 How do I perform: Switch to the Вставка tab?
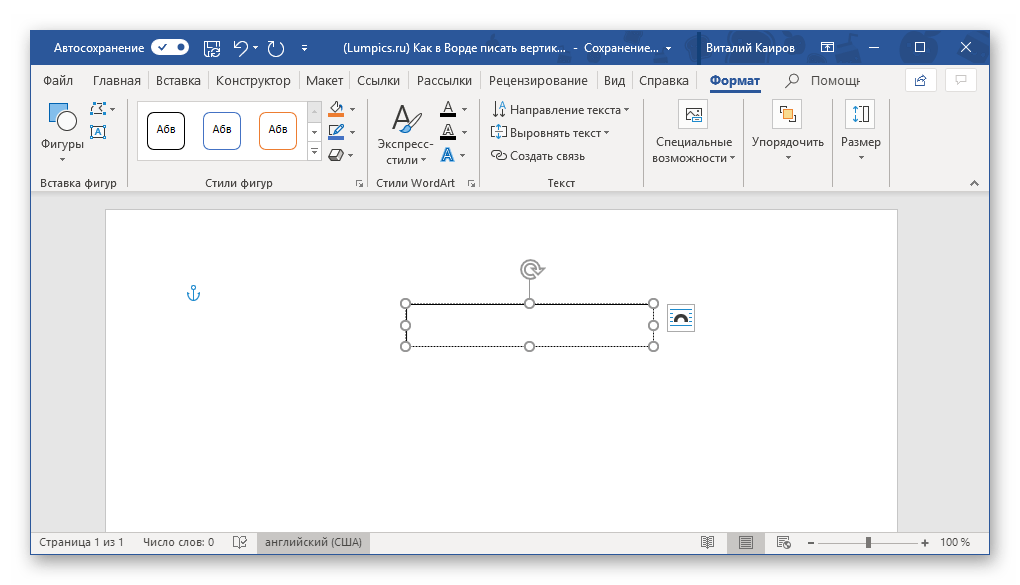178,81
